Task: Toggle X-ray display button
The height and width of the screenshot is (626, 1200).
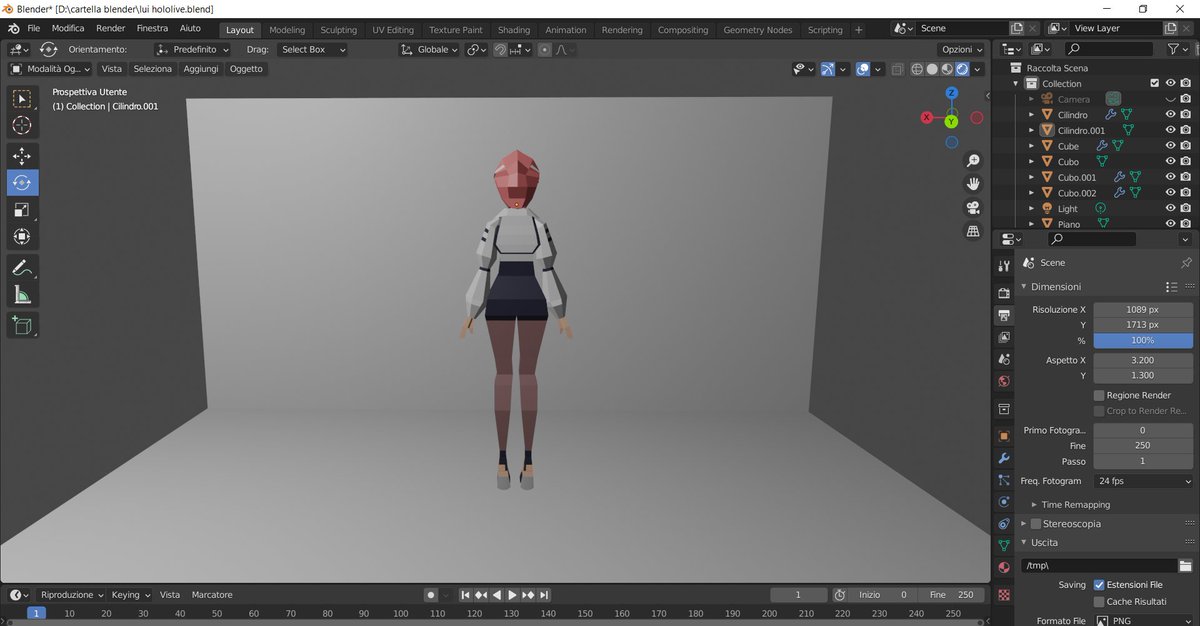Action: [x=897, y=69]
